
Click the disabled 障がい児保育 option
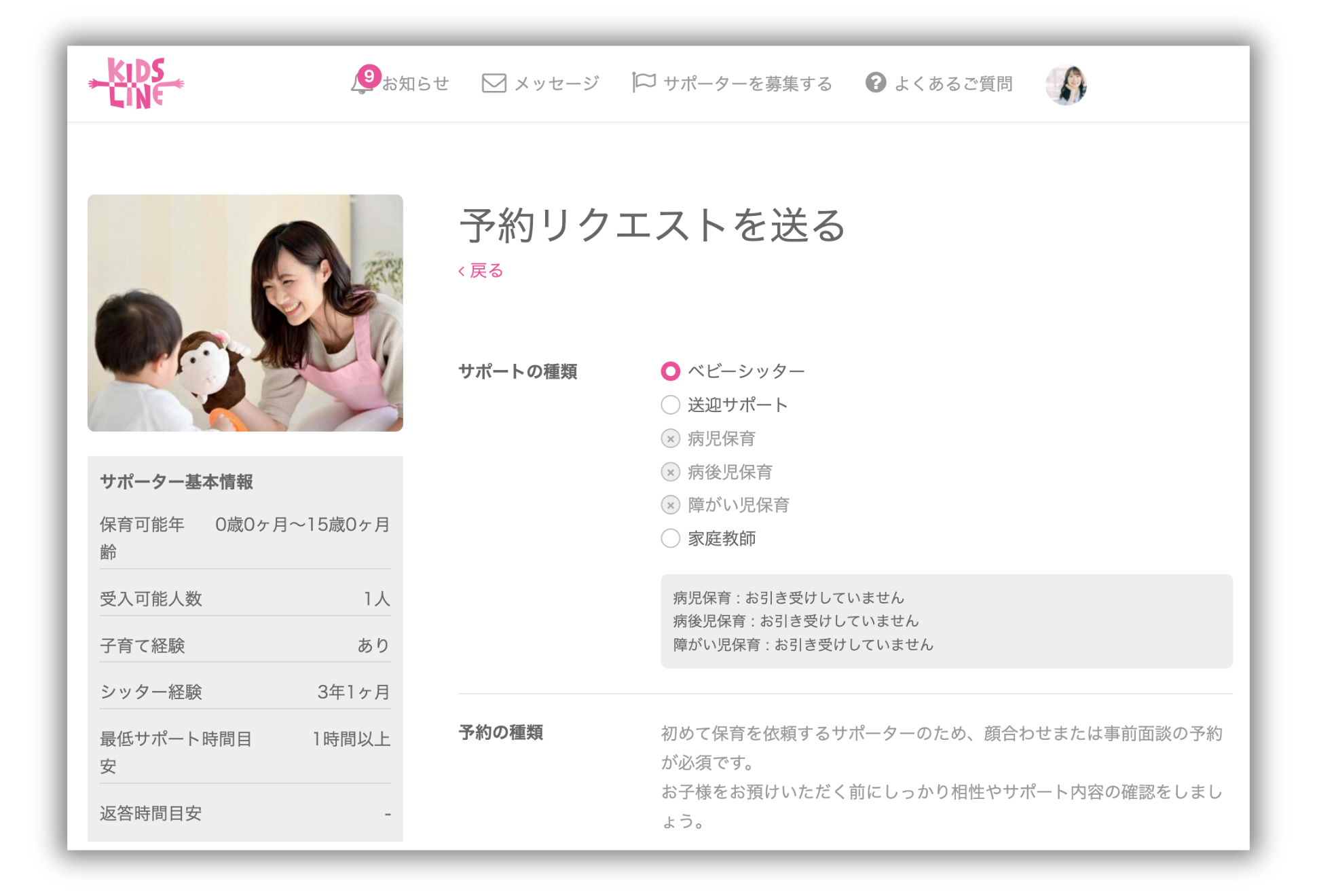click(670, 506)
